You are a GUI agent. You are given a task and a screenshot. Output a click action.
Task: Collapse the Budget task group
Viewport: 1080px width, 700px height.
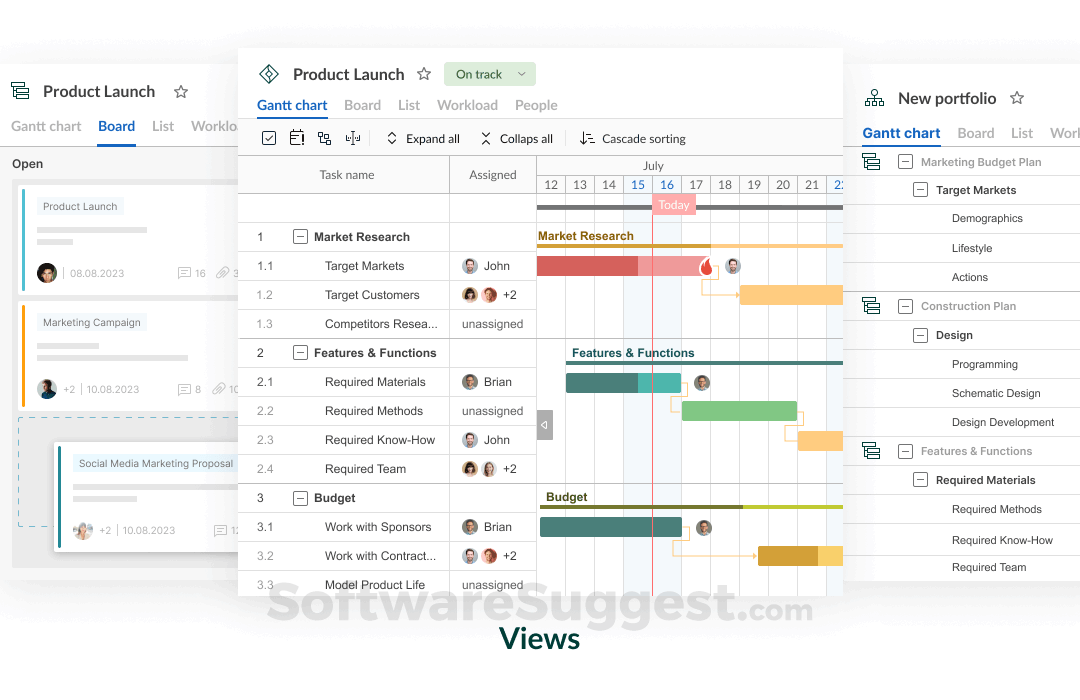pyautogui.click(x=300, y=498)
